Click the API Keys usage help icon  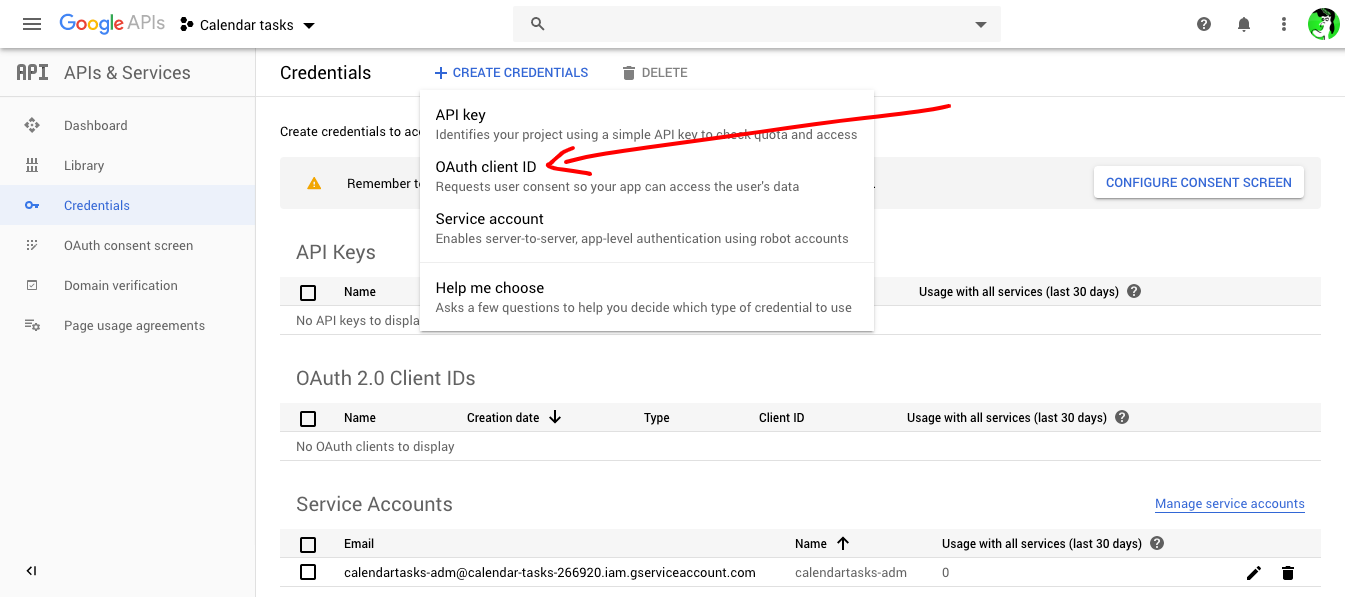1134,292
